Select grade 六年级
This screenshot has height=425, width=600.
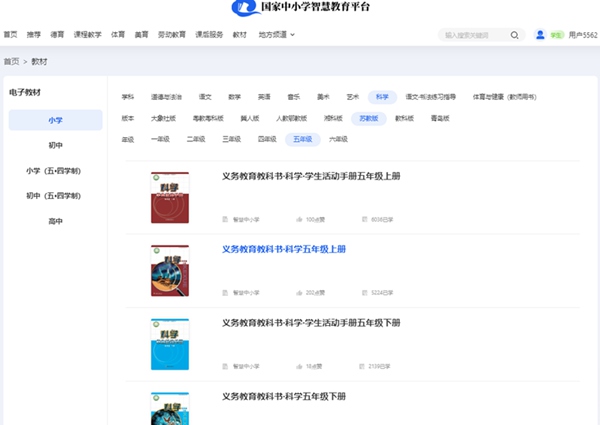pos(338,139)
